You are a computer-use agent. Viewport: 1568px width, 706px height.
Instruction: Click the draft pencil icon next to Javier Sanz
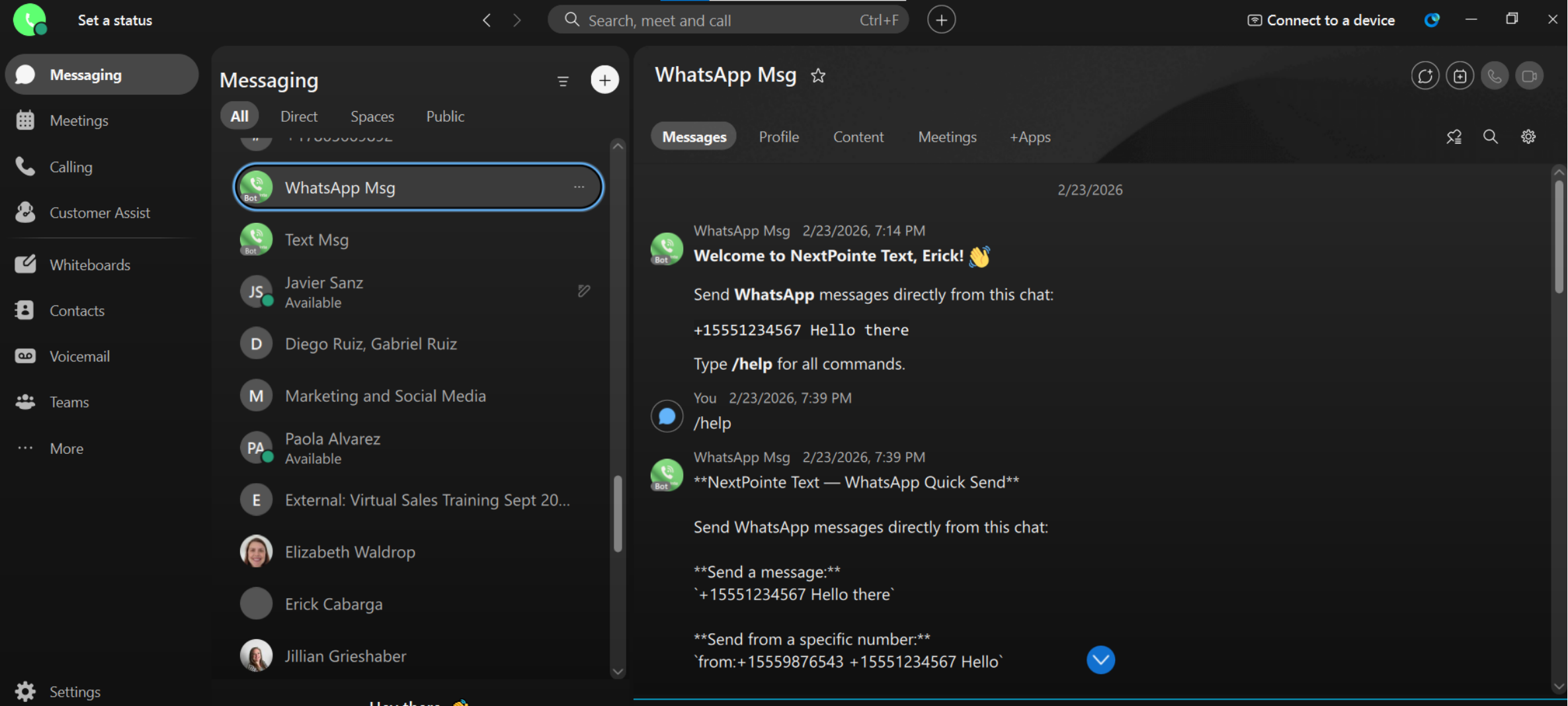point(583,291)
